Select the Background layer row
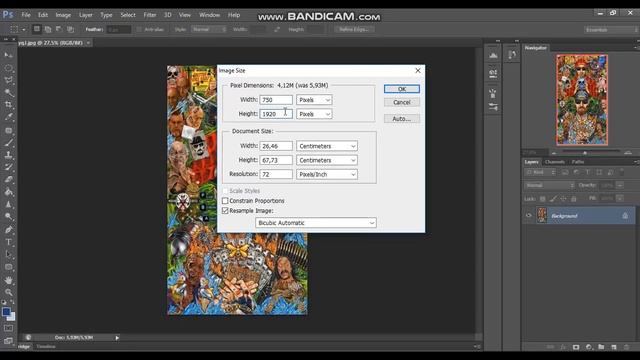 tap(579, 216)
